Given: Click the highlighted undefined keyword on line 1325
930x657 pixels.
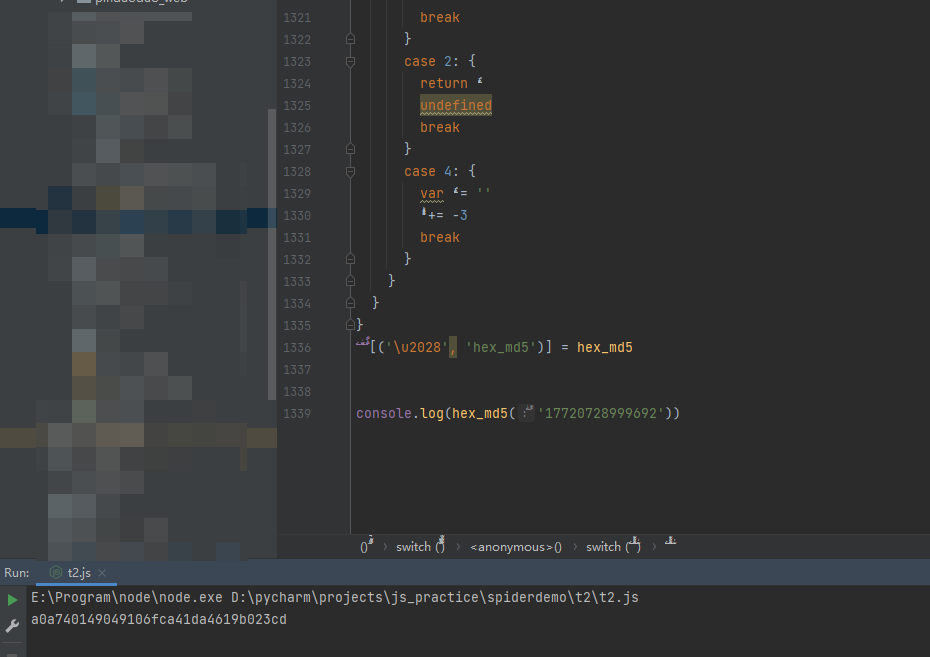Looking at the screenshot, I should [455, 106].
